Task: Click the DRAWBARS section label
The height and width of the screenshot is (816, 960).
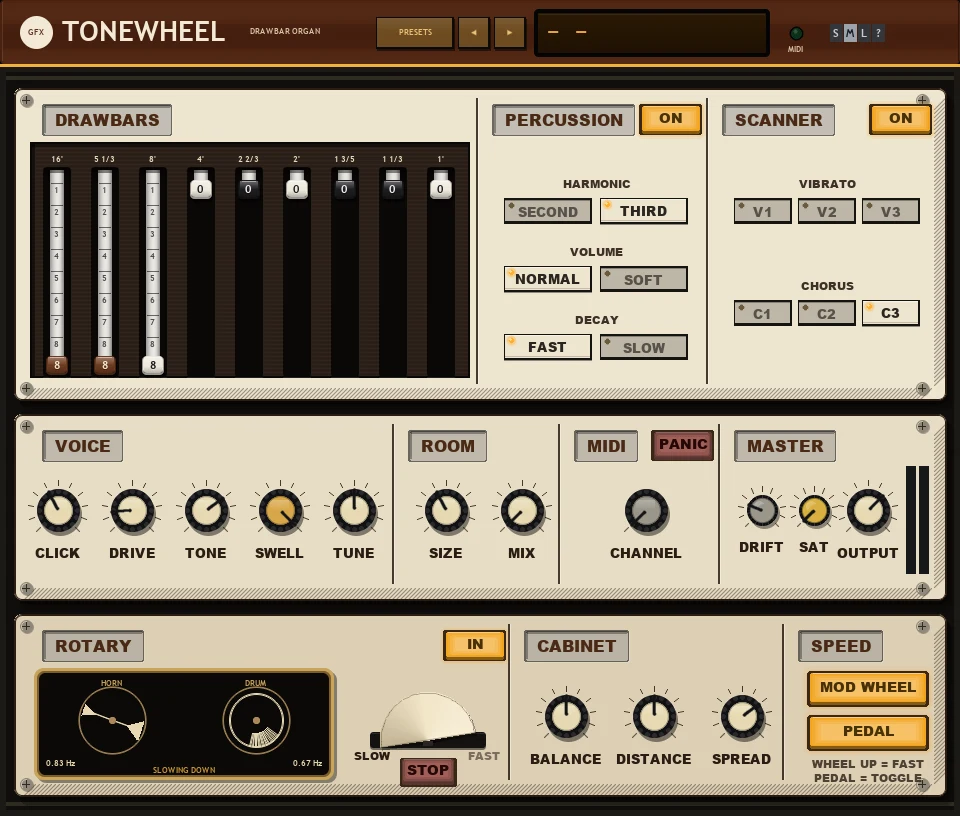Action: 107,120
